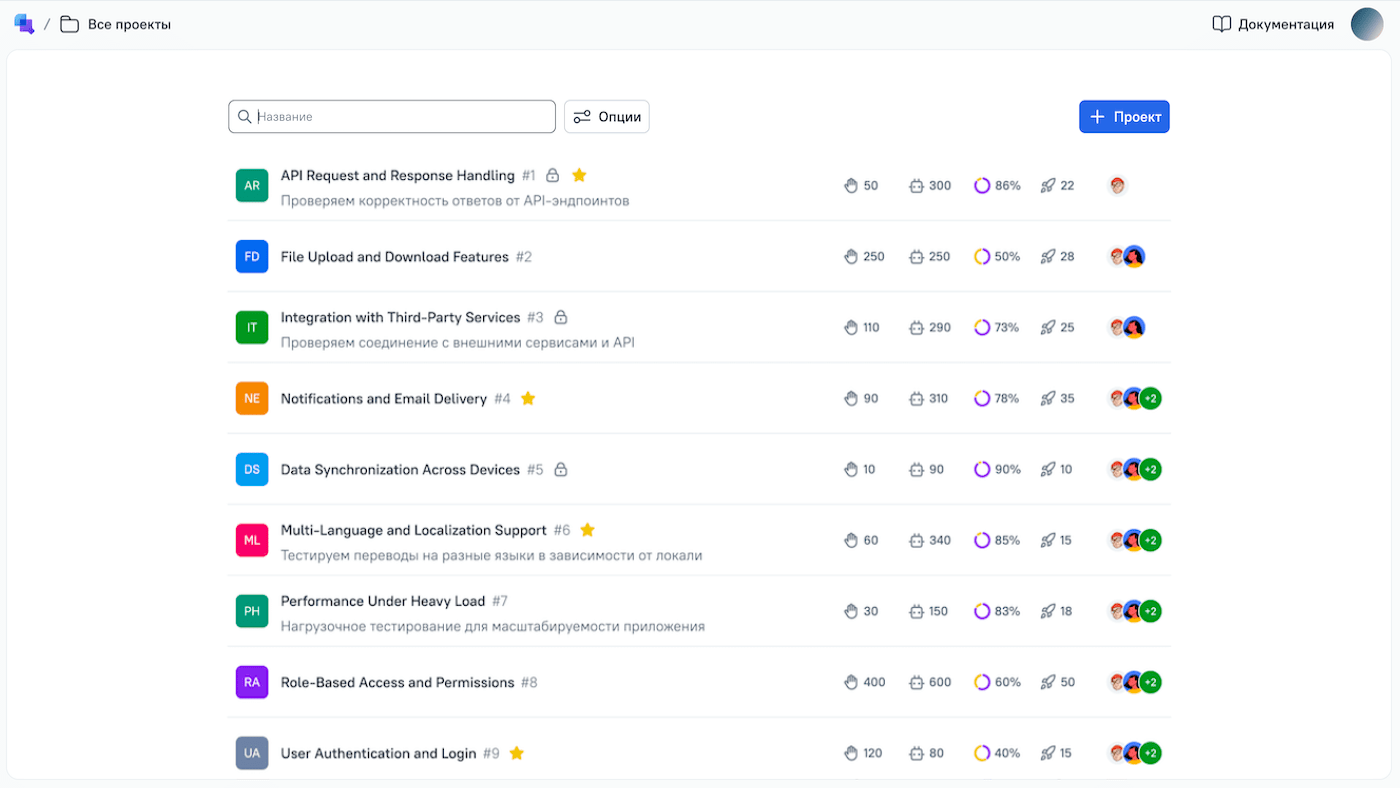Click automated tests robot icon showing 300
The image size is (1400, 788).
pyautogui.click(x=916, y=186)
